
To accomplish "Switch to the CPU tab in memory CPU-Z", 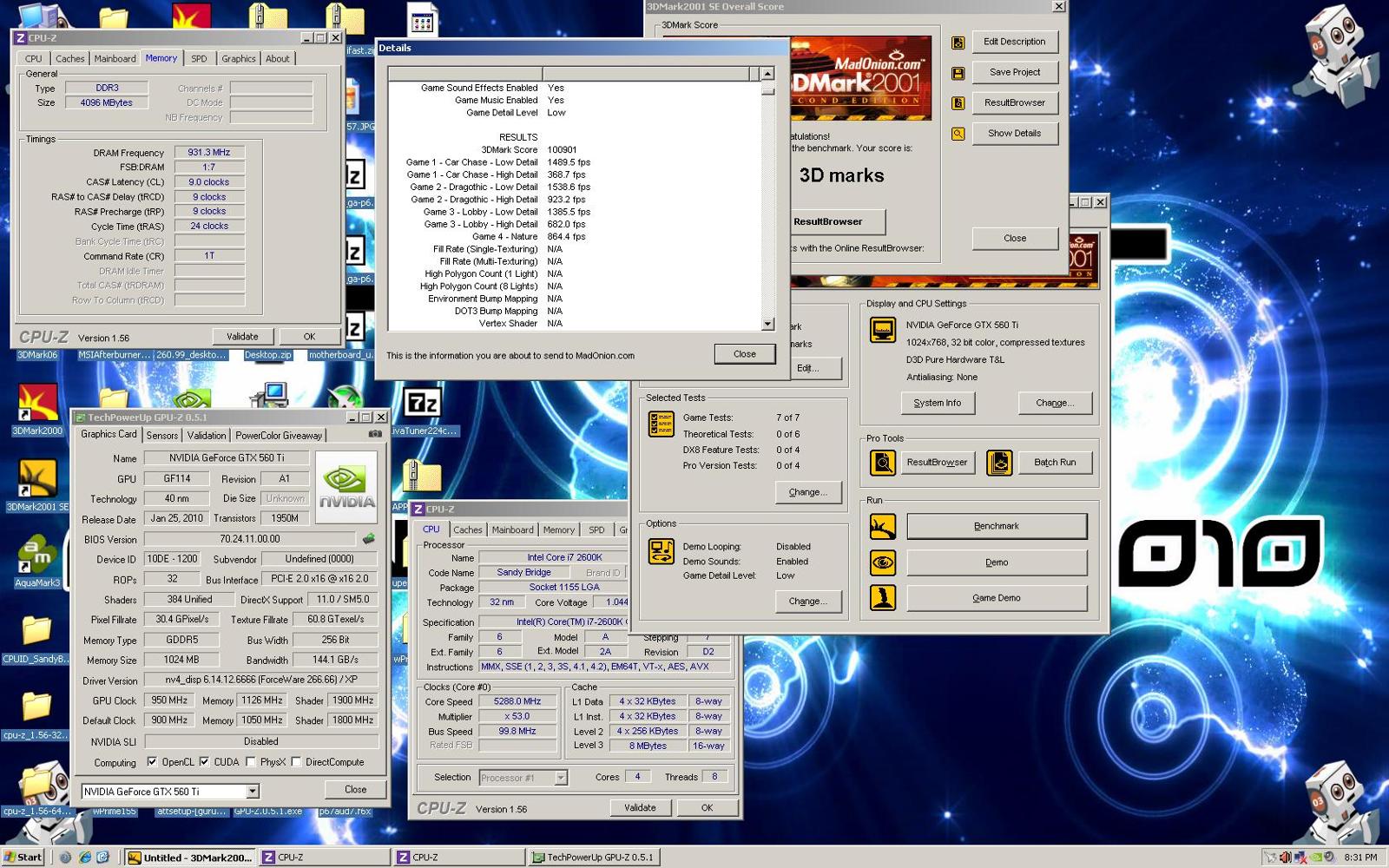I will pos(33,59).
